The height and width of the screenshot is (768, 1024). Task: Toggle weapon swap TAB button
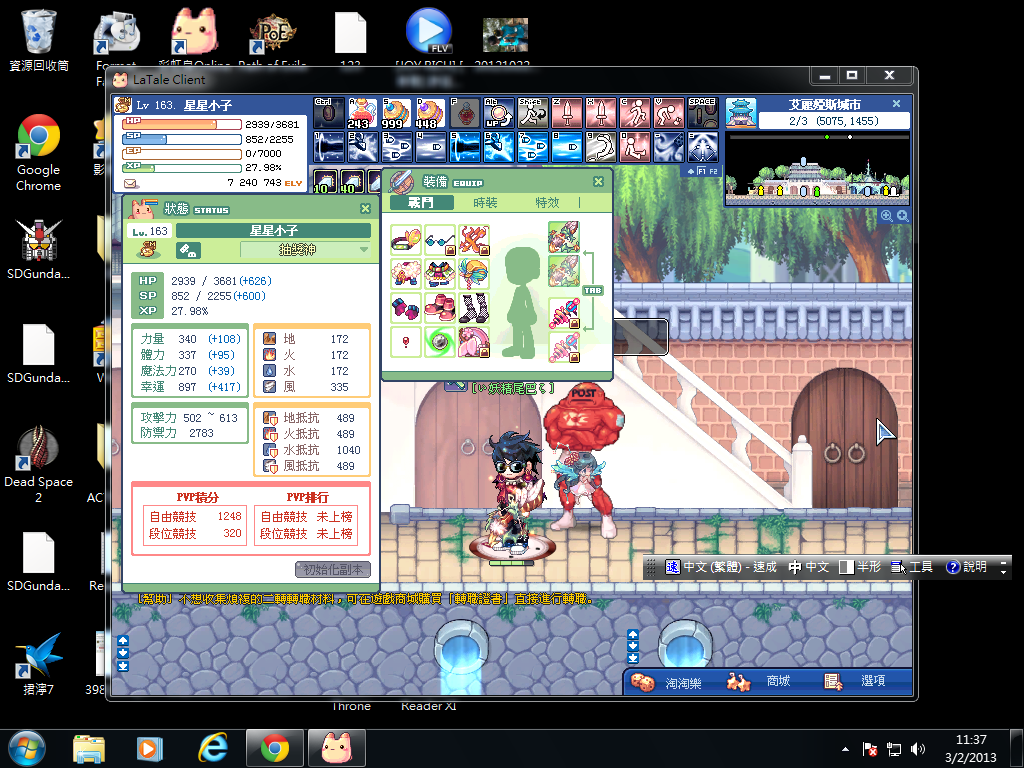click(x=592, y=291)
